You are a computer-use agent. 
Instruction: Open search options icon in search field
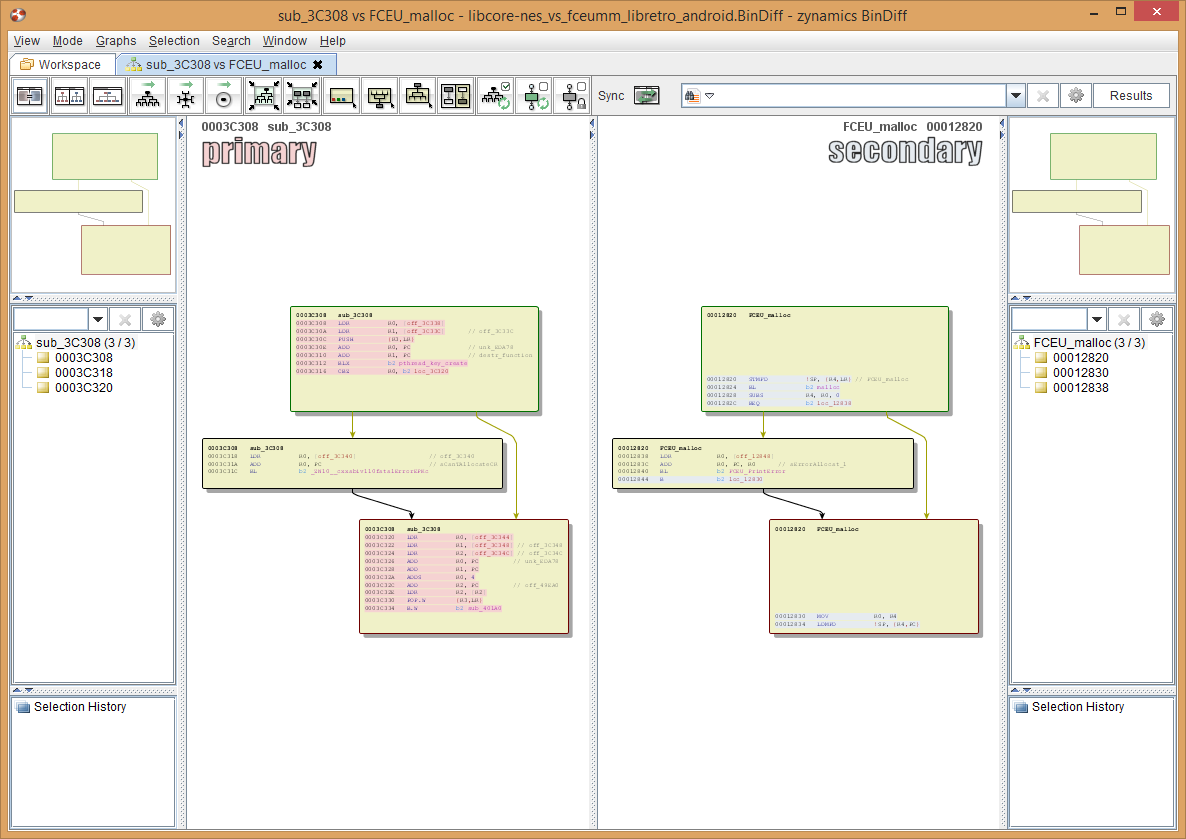[698, 96]
